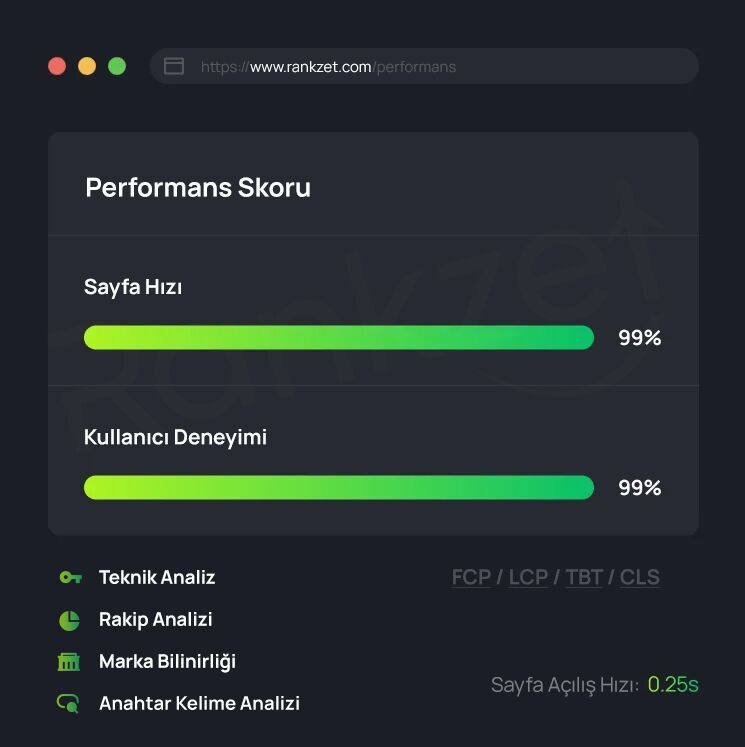Viewport: 745px width, 747px height.
Task: Click the red close window dot
Action: coord(57,66)
